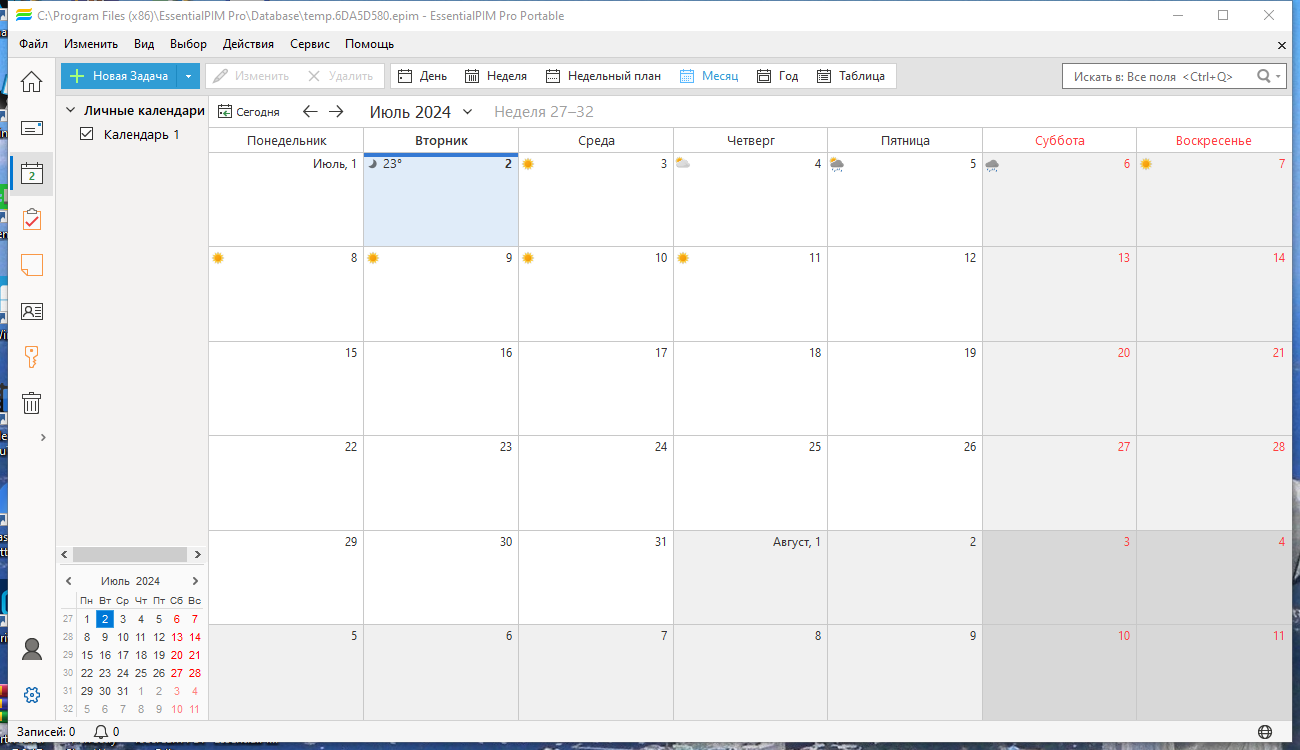Select the July 17 day cell
1300x750 pixels.
(596, 388)
